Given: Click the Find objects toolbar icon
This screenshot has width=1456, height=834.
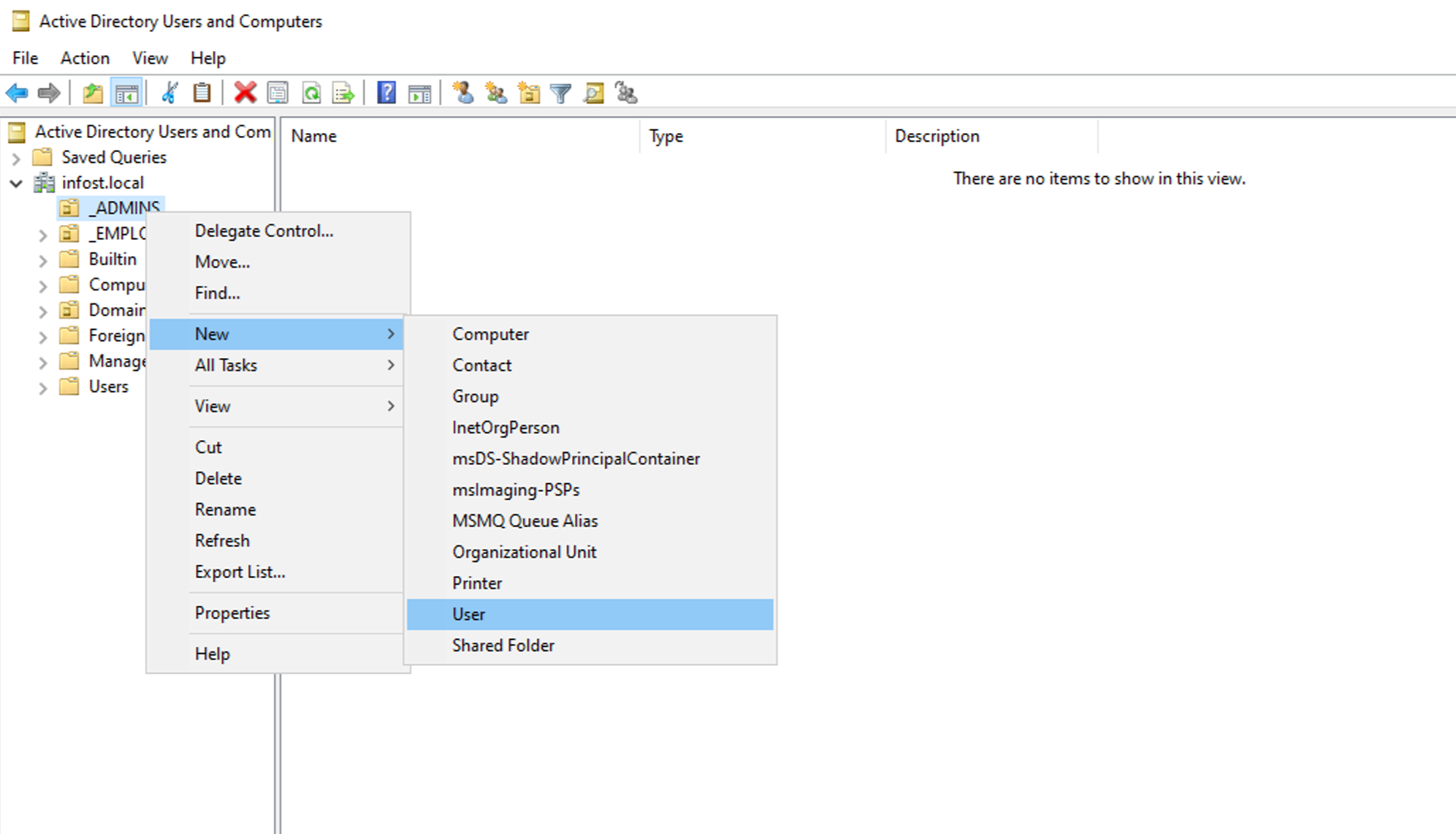Looking at the screenshot, I should point(594,93).
